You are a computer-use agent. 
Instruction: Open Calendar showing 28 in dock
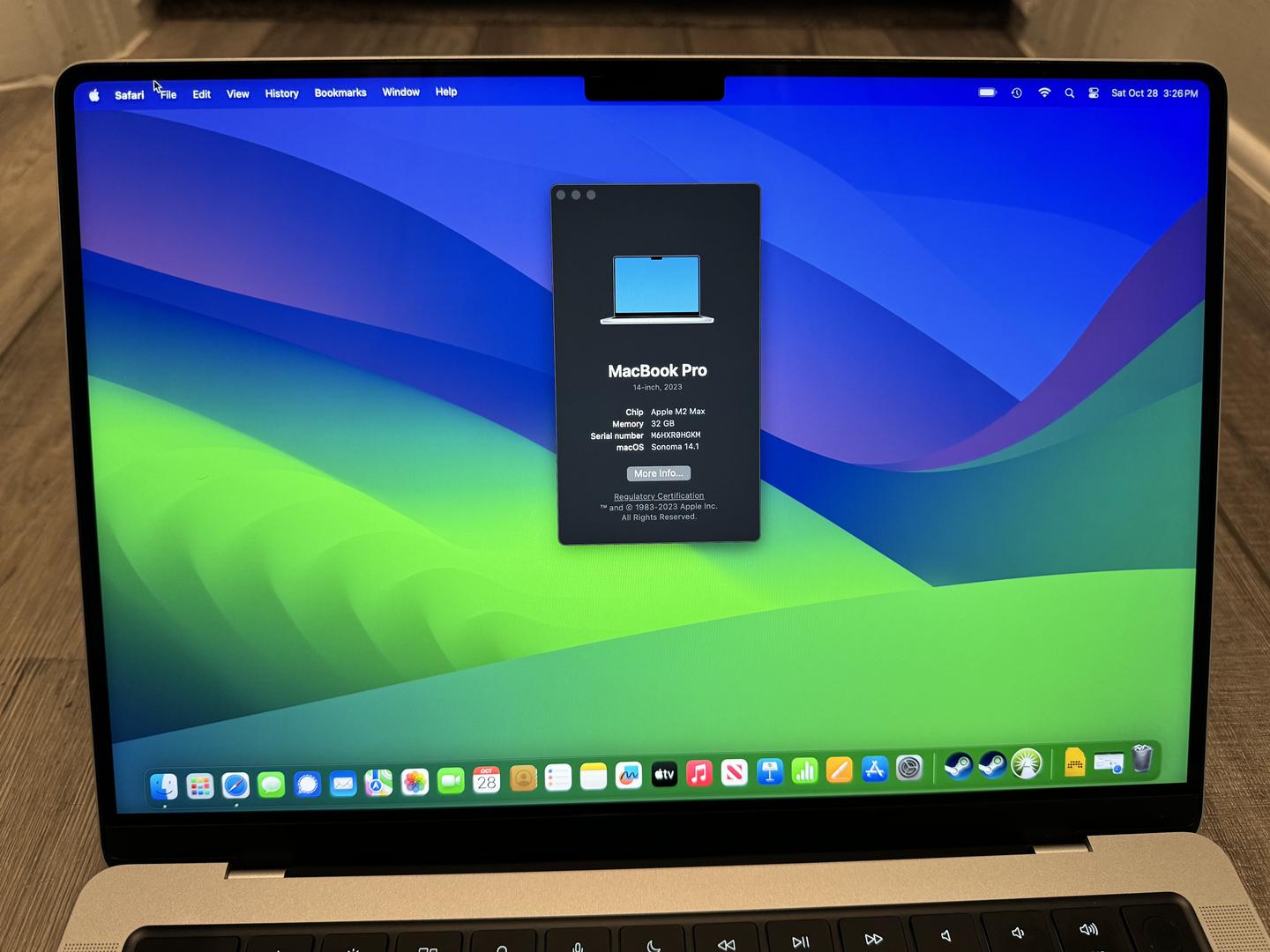[x=487, y=779]
